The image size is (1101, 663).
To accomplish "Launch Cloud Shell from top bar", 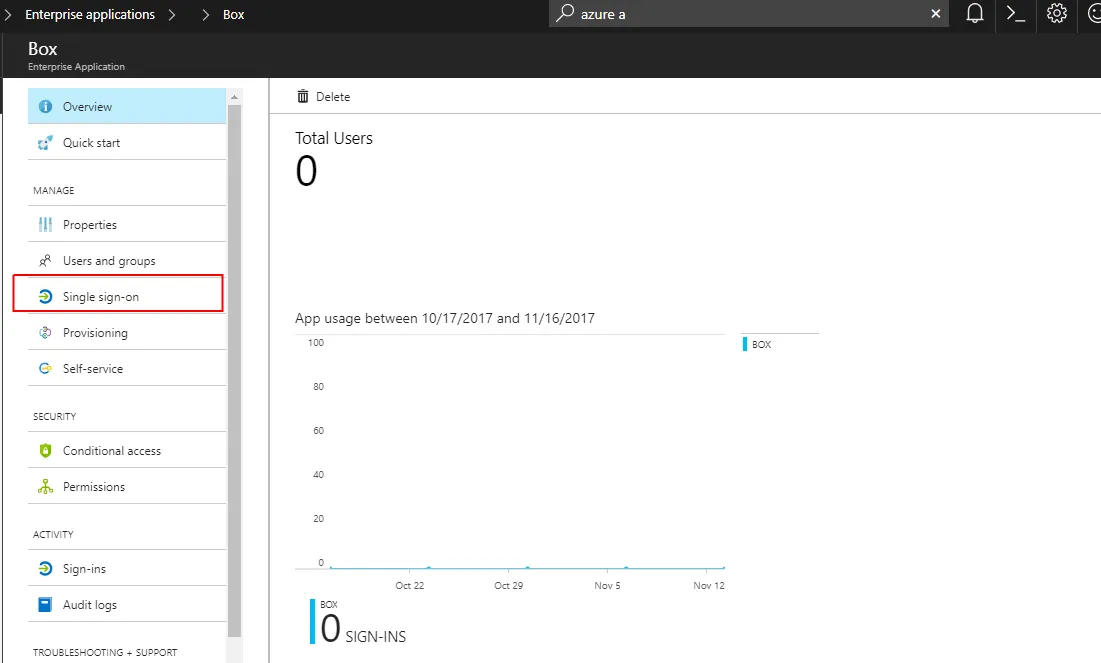I will [1015, 13].
